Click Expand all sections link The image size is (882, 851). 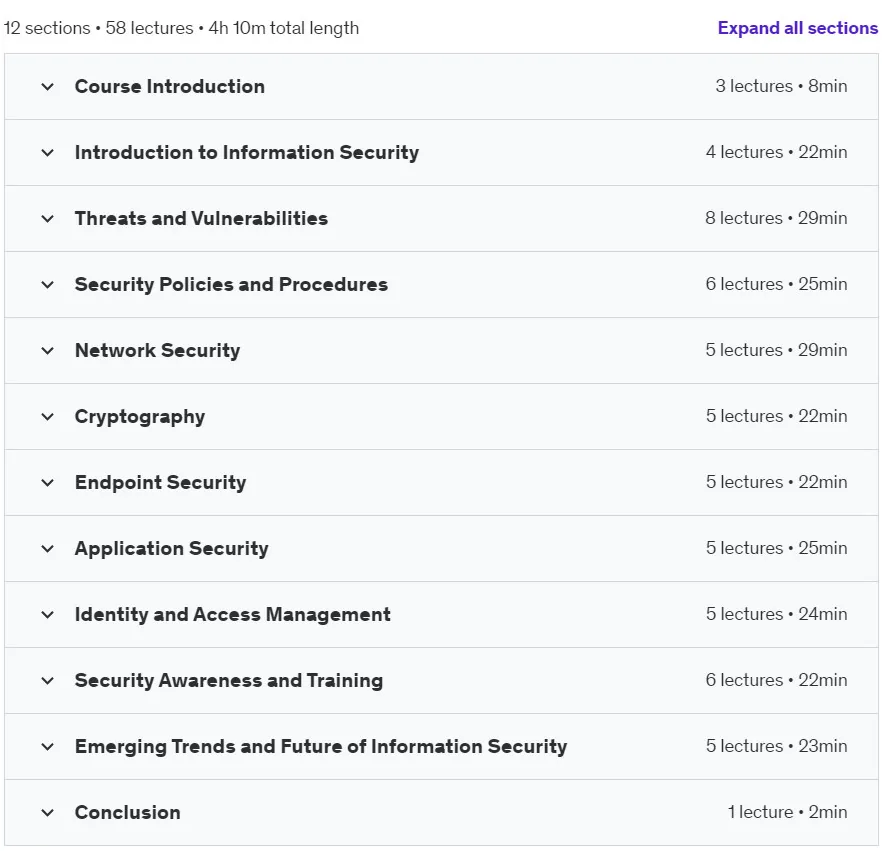coord(797,28)
